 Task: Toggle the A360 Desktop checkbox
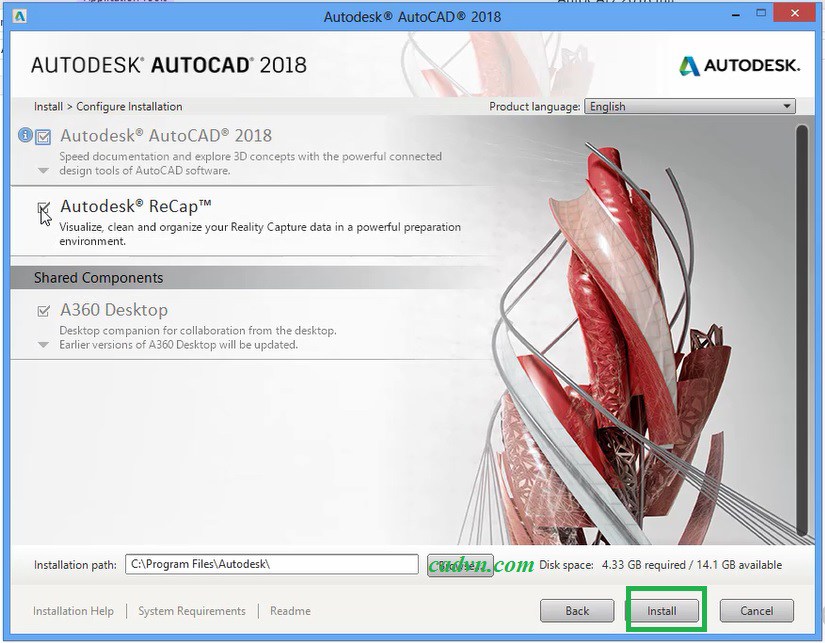coord(44,311)
